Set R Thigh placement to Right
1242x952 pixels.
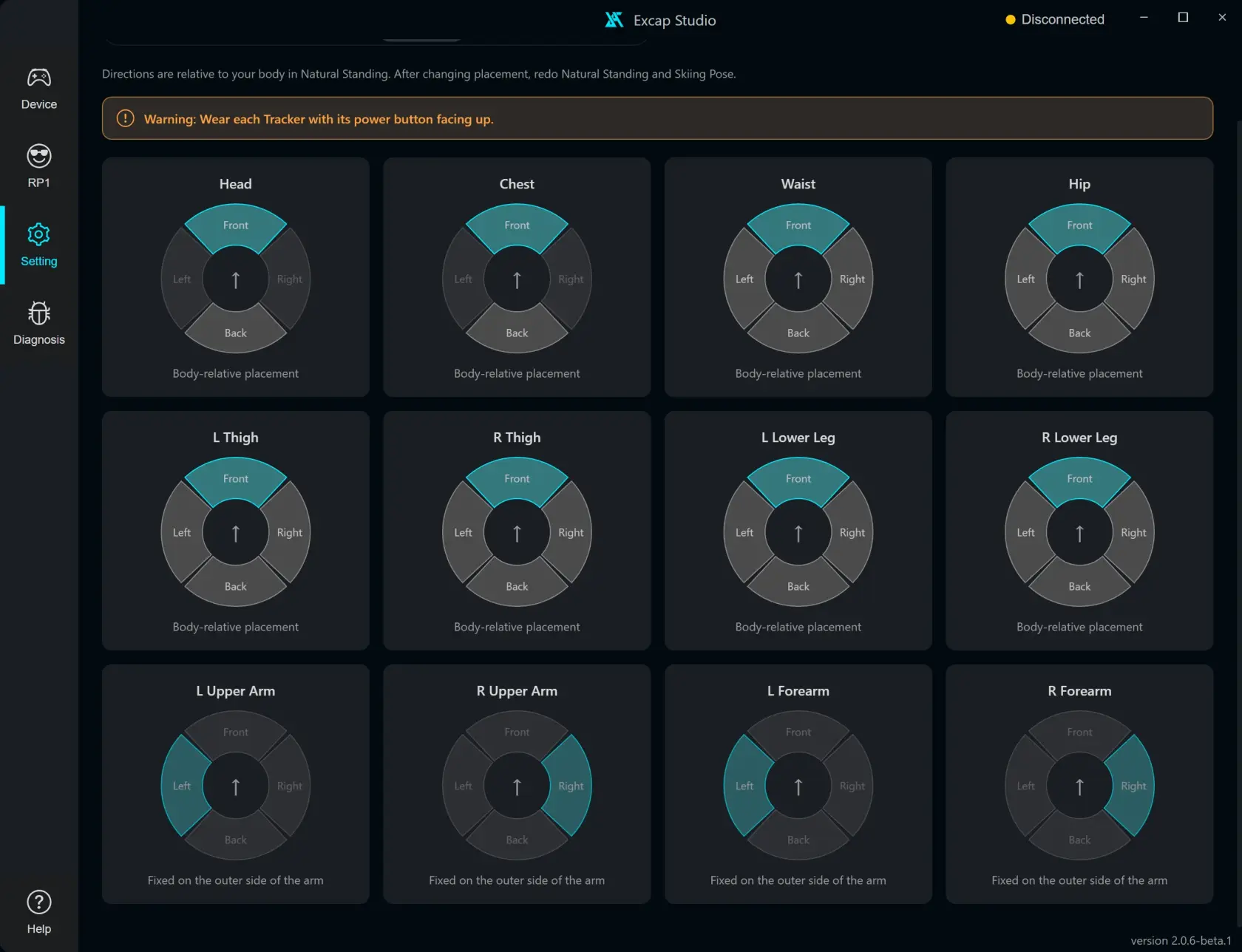point(571,532)
